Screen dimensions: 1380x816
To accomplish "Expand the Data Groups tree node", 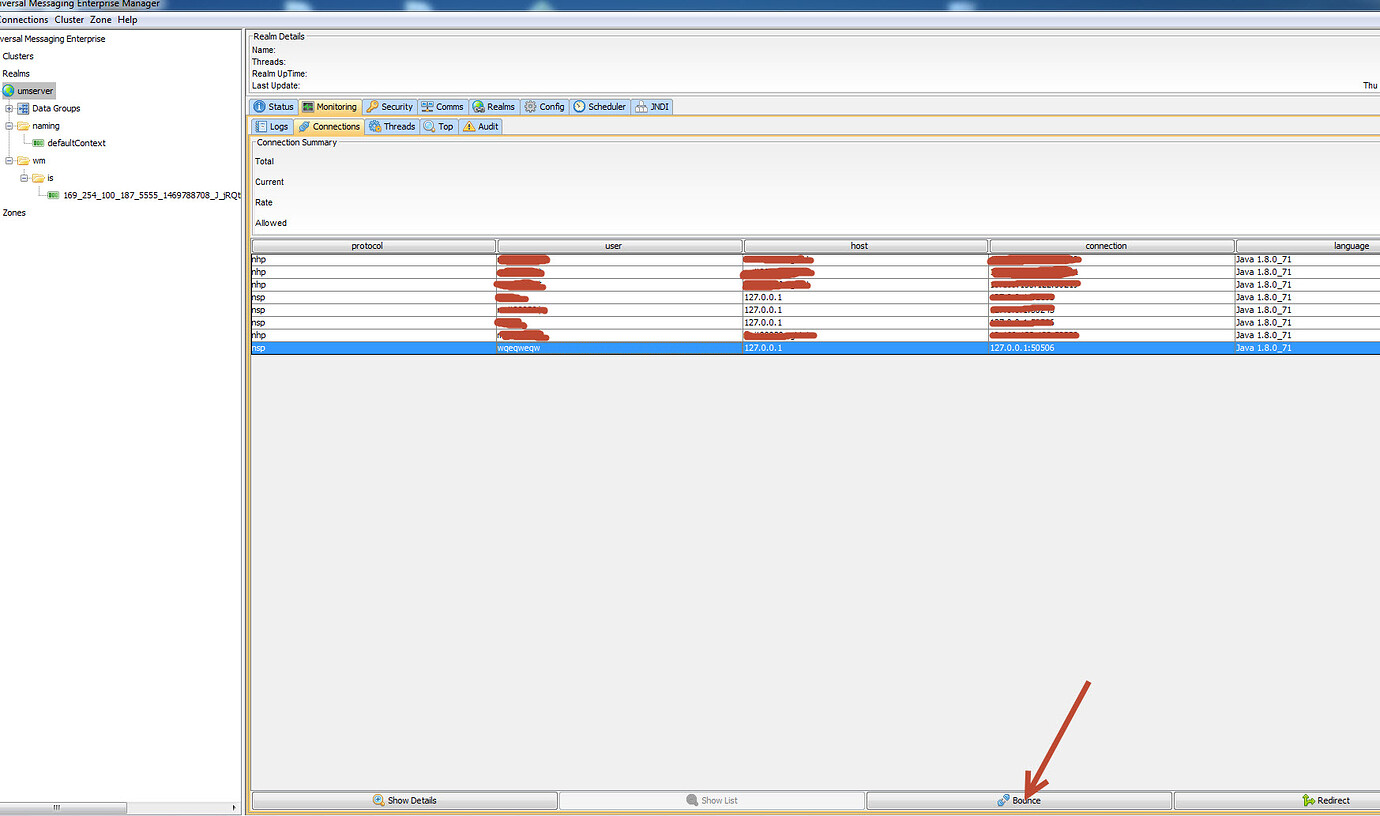I will [x=9, y=108].
